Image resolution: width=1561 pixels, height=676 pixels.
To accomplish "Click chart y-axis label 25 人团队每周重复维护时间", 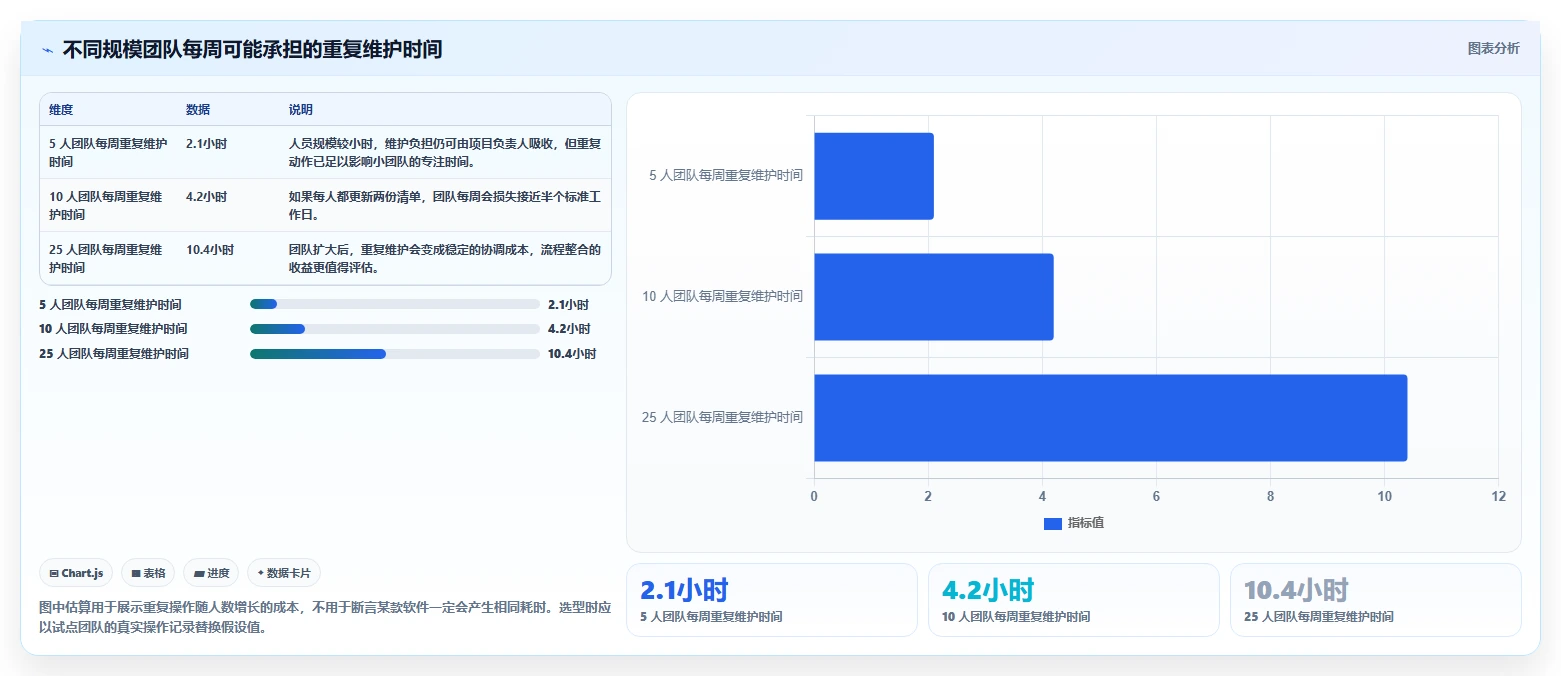I will (x=722, y=418).
